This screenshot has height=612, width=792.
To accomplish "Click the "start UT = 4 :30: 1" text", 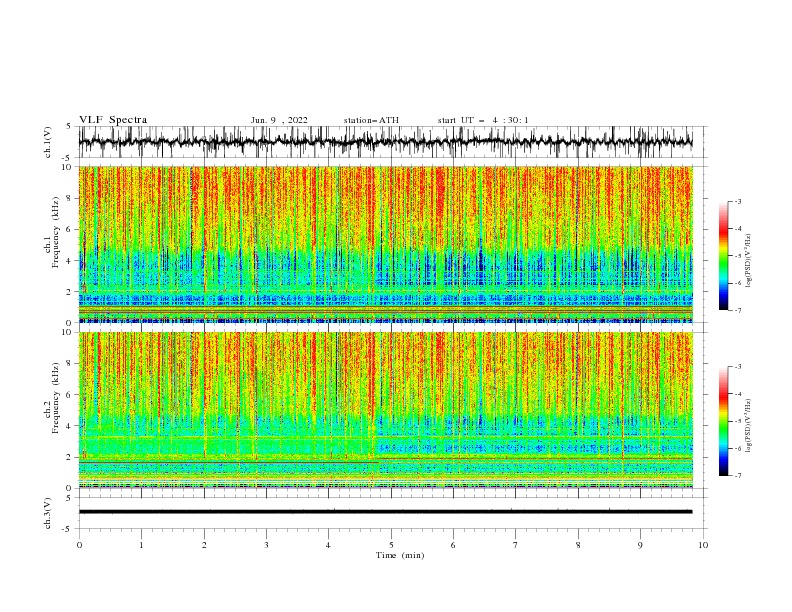I will [483, 120].
